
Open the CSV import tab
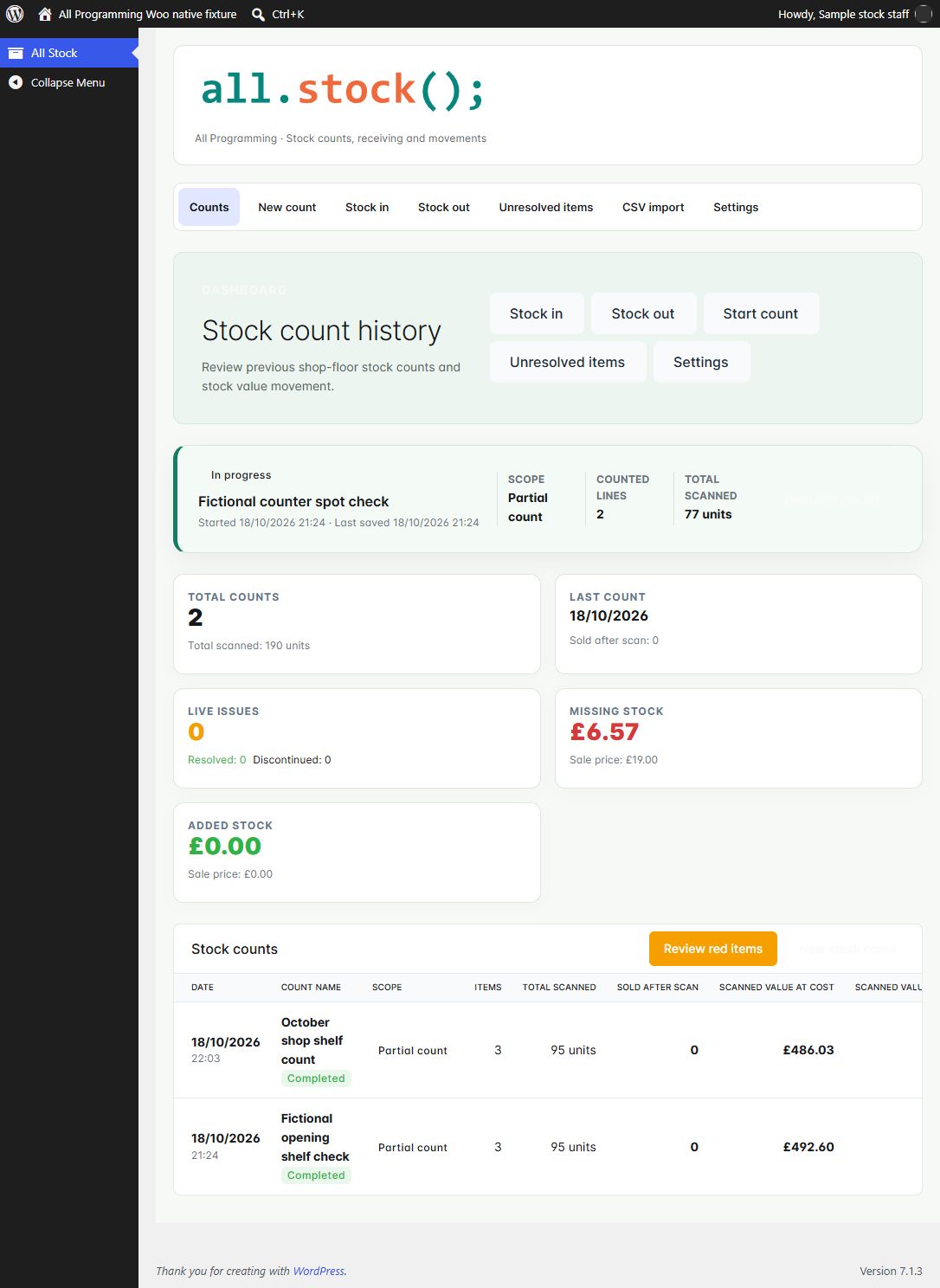point(653,207)
